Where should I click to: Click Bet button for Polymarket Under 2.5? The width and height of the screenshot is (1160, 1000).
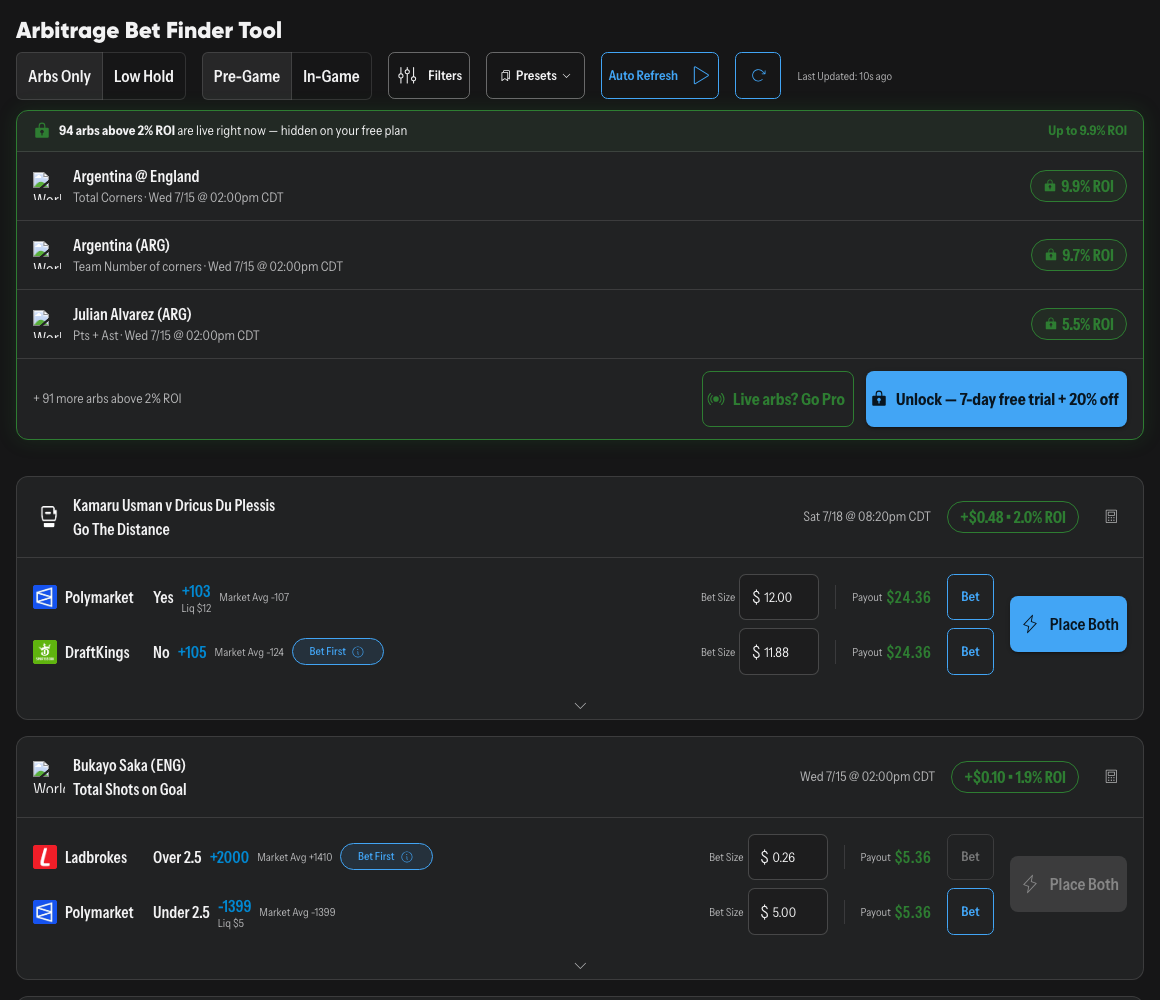tap(970, 912)
